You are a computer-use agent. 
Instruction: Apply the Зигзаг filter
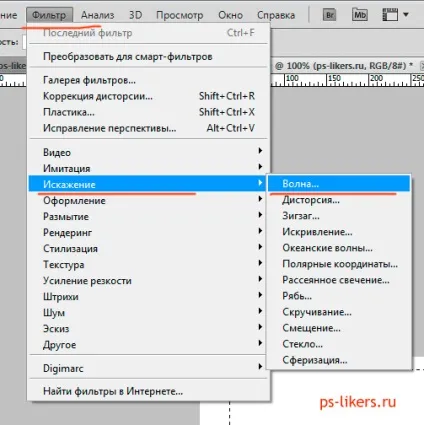coord(339,216)
